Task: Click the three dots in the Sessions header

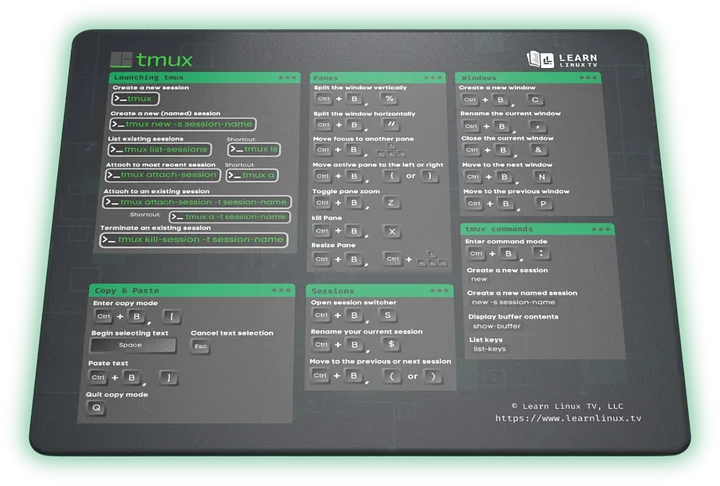Action: pos(439,290)
